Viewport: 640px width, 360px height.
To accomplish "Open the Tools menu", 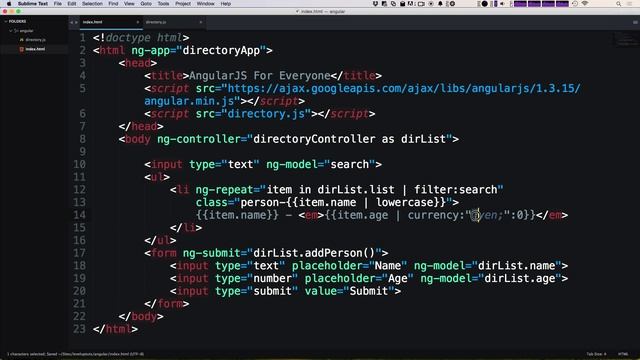I will point(163,4).
